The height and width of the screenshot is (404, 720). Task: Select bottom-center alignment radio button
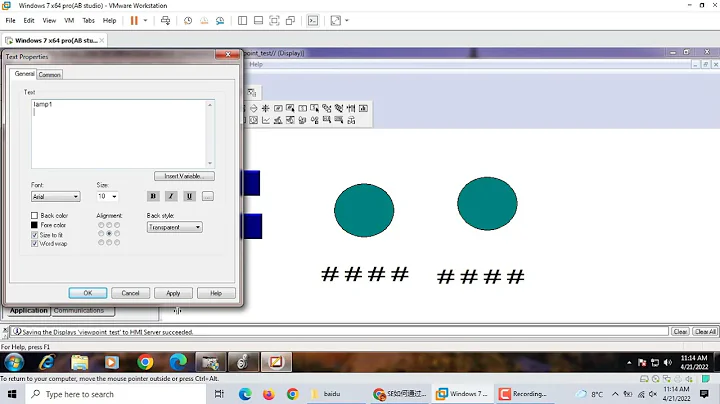tap(109, 242)
